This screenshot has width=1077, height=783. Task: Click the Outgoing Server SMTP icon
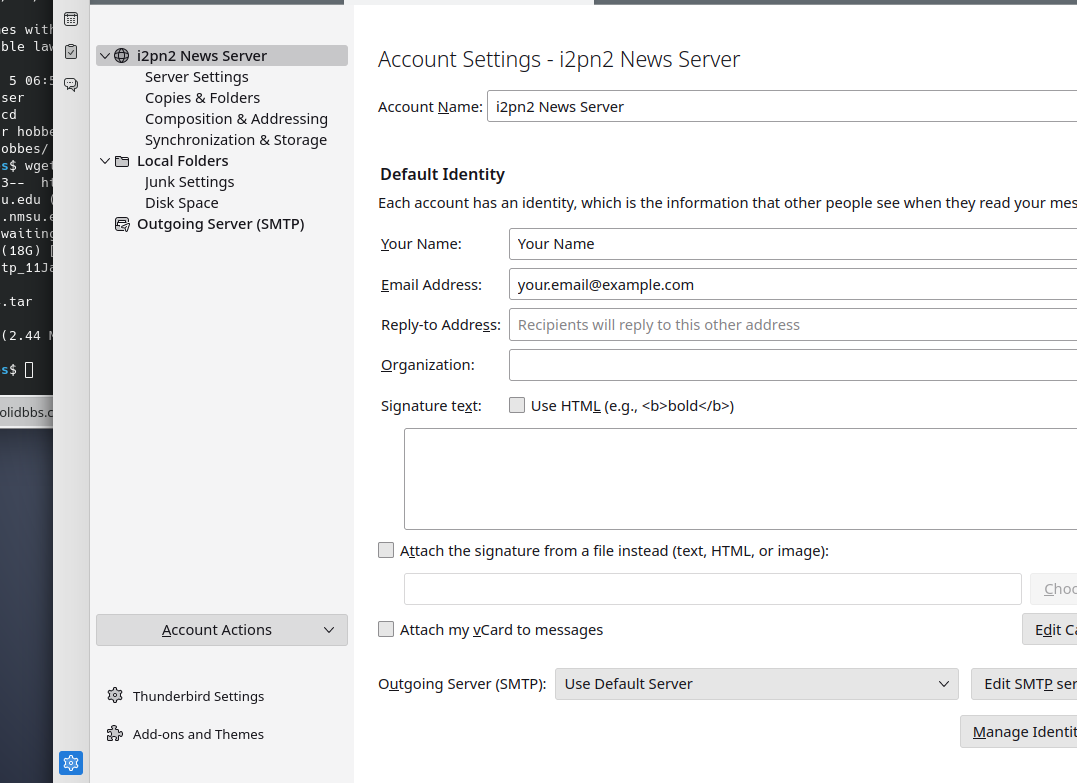coord(122,225)
